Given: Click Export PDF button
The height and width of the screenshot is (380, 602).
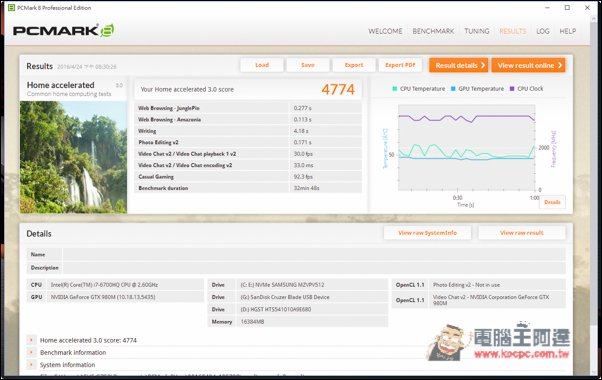Looking at the screenshot, I should 400,65.
